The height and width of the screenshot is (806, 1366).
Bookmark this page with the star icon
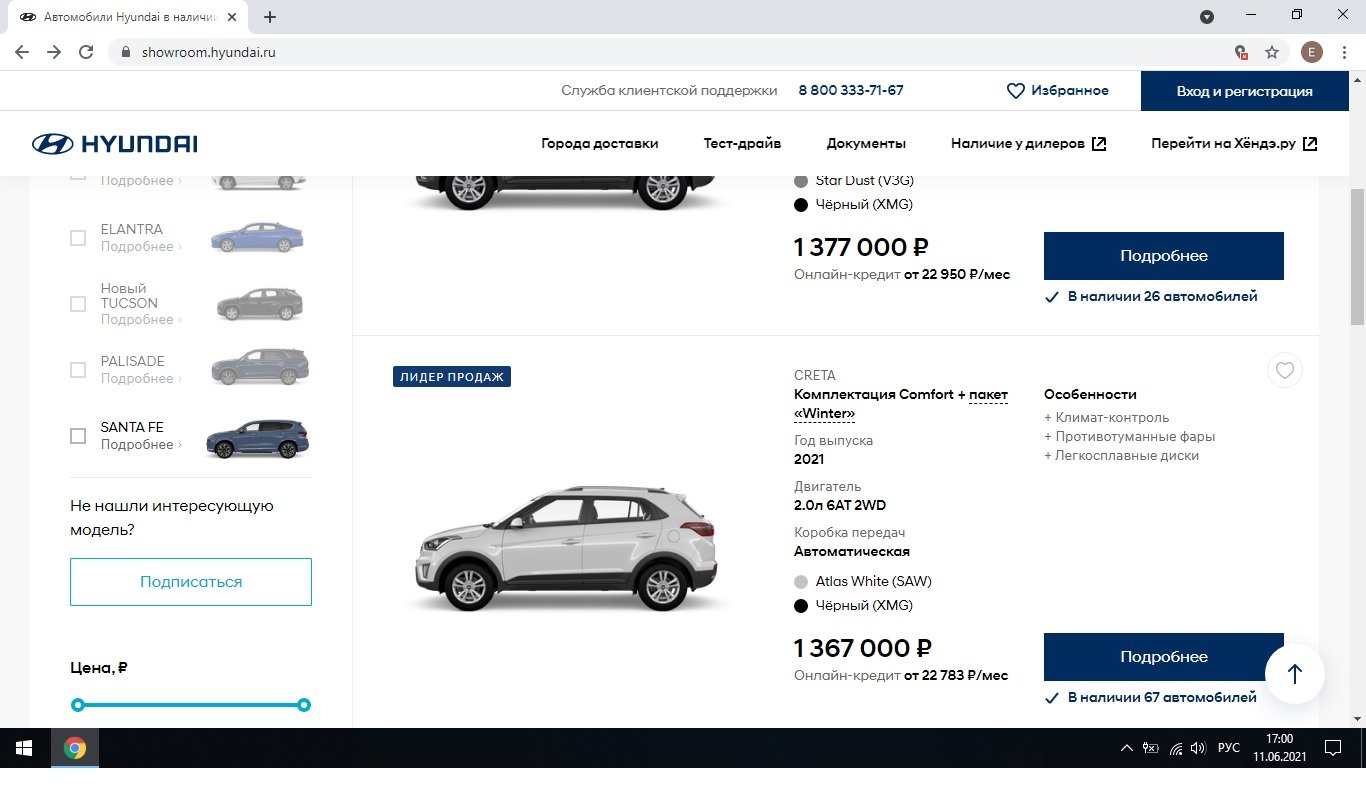pyautogui.click(x=1272, y=52)
